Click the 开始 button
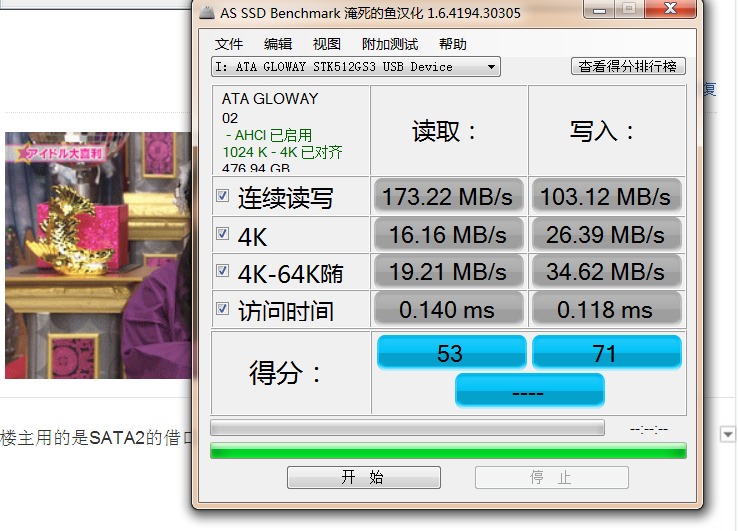The width and height of the screenshot is (738, 531). pyautogui.click(x=364, y=477)
